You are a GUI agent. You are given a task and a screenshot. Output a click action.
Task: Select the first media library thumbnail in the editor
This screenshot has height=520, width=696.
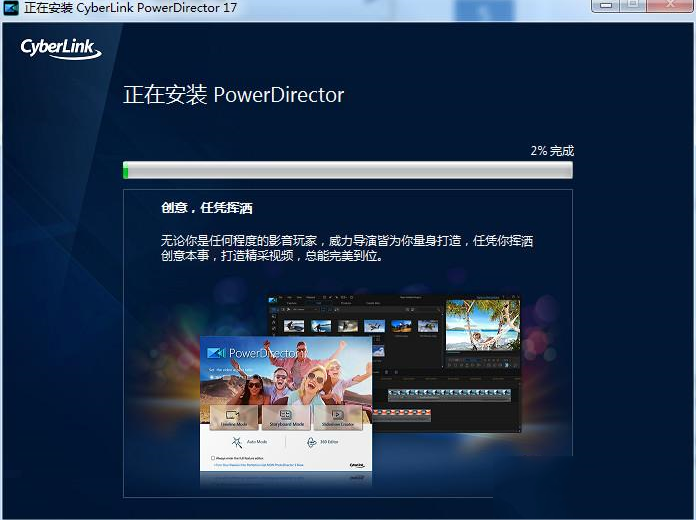[x=295, y=326]
